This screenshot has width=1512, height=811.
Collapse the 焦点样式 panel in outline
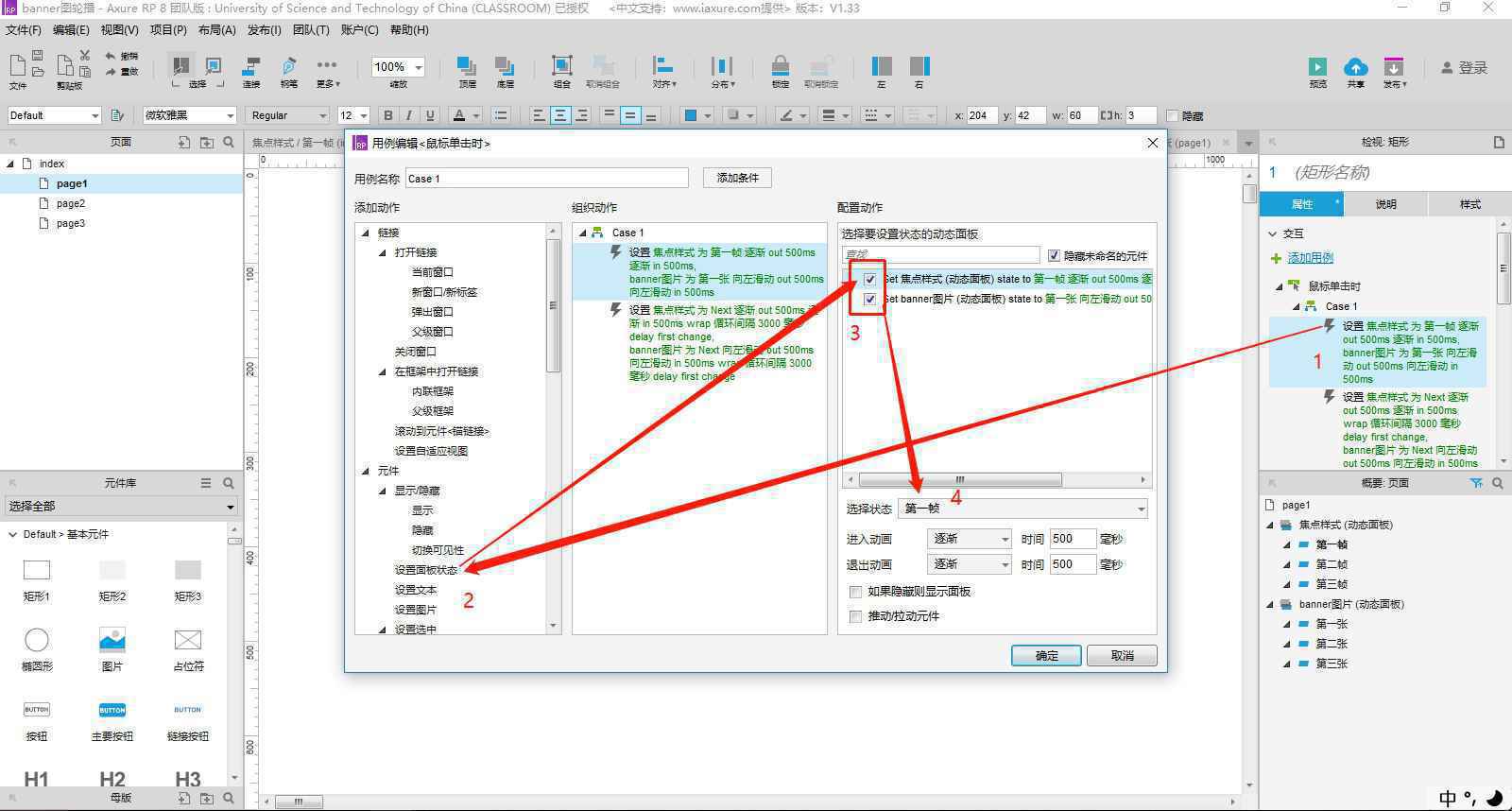pos(1271,525)
